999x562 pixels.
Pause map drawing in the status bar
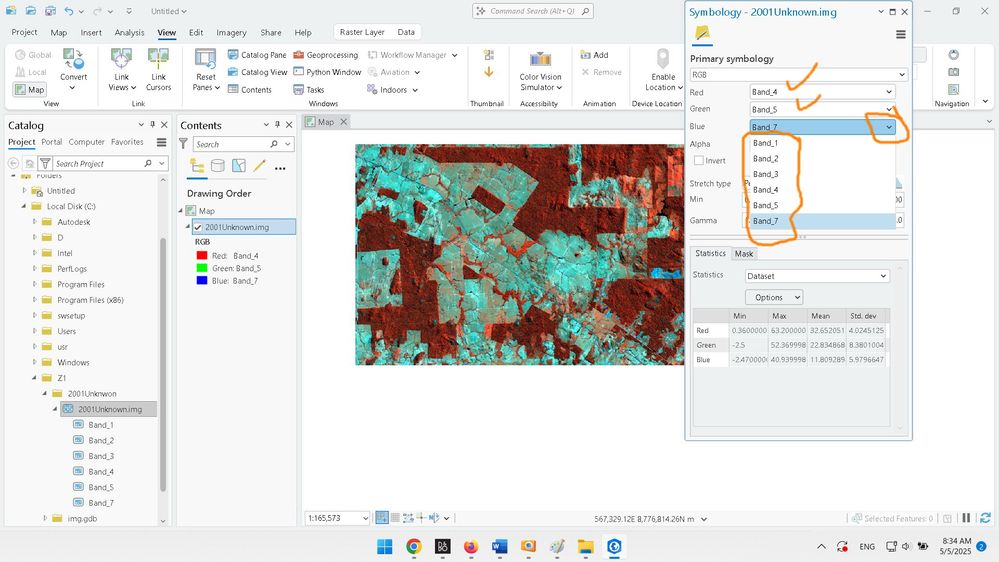tap(967, 518)
